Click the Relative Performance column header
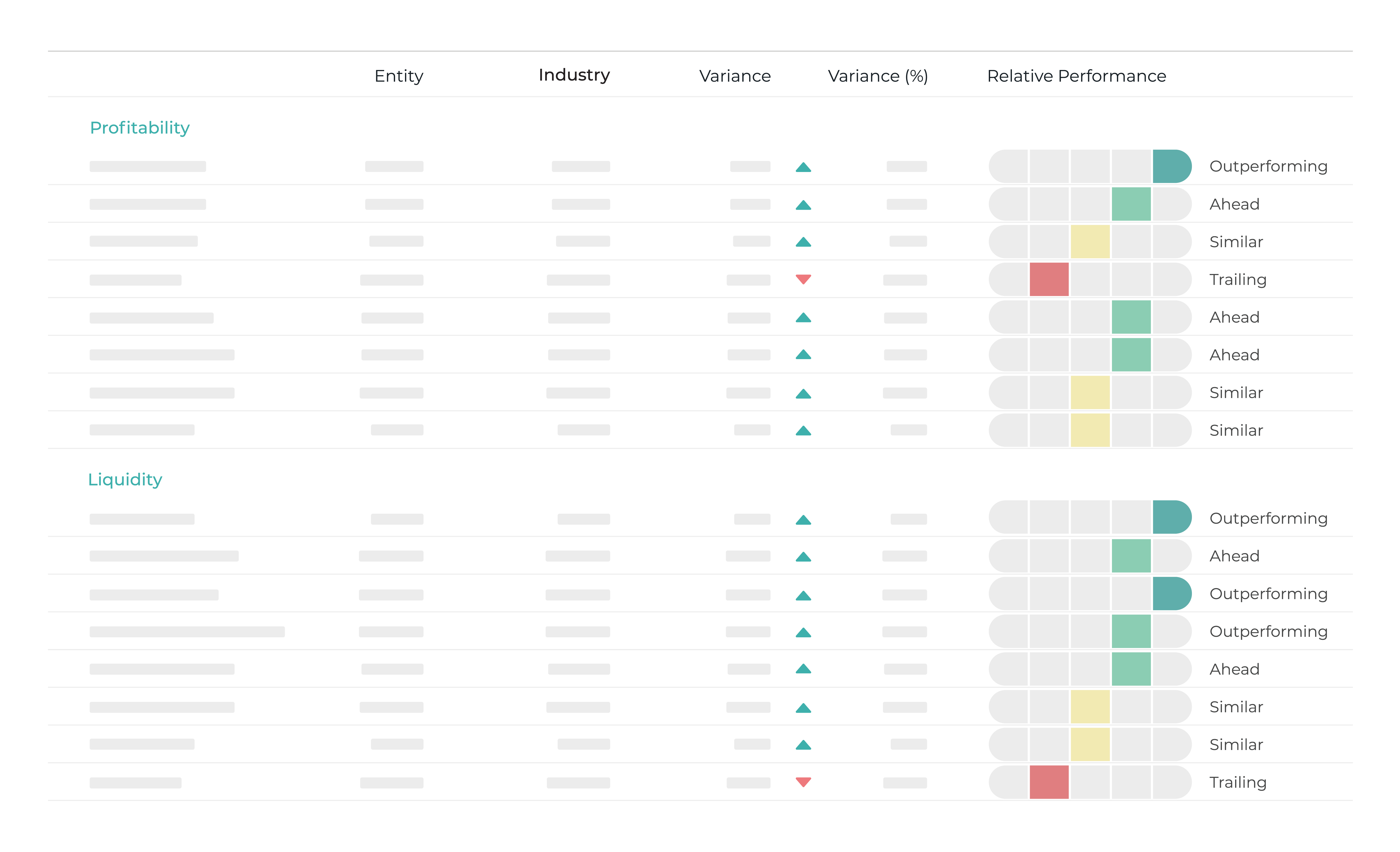Screen dimensions: 1400x852 (1076, 75)
